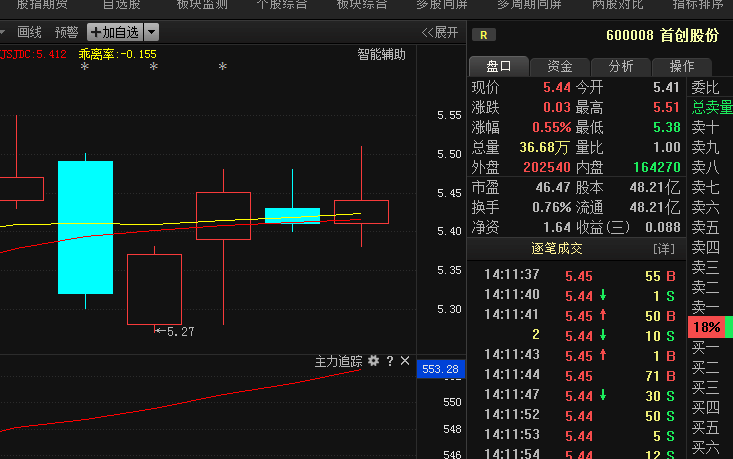Close the 主力追踪 indicator panel
Screen dimensions: 733x459
click(405, 361)
